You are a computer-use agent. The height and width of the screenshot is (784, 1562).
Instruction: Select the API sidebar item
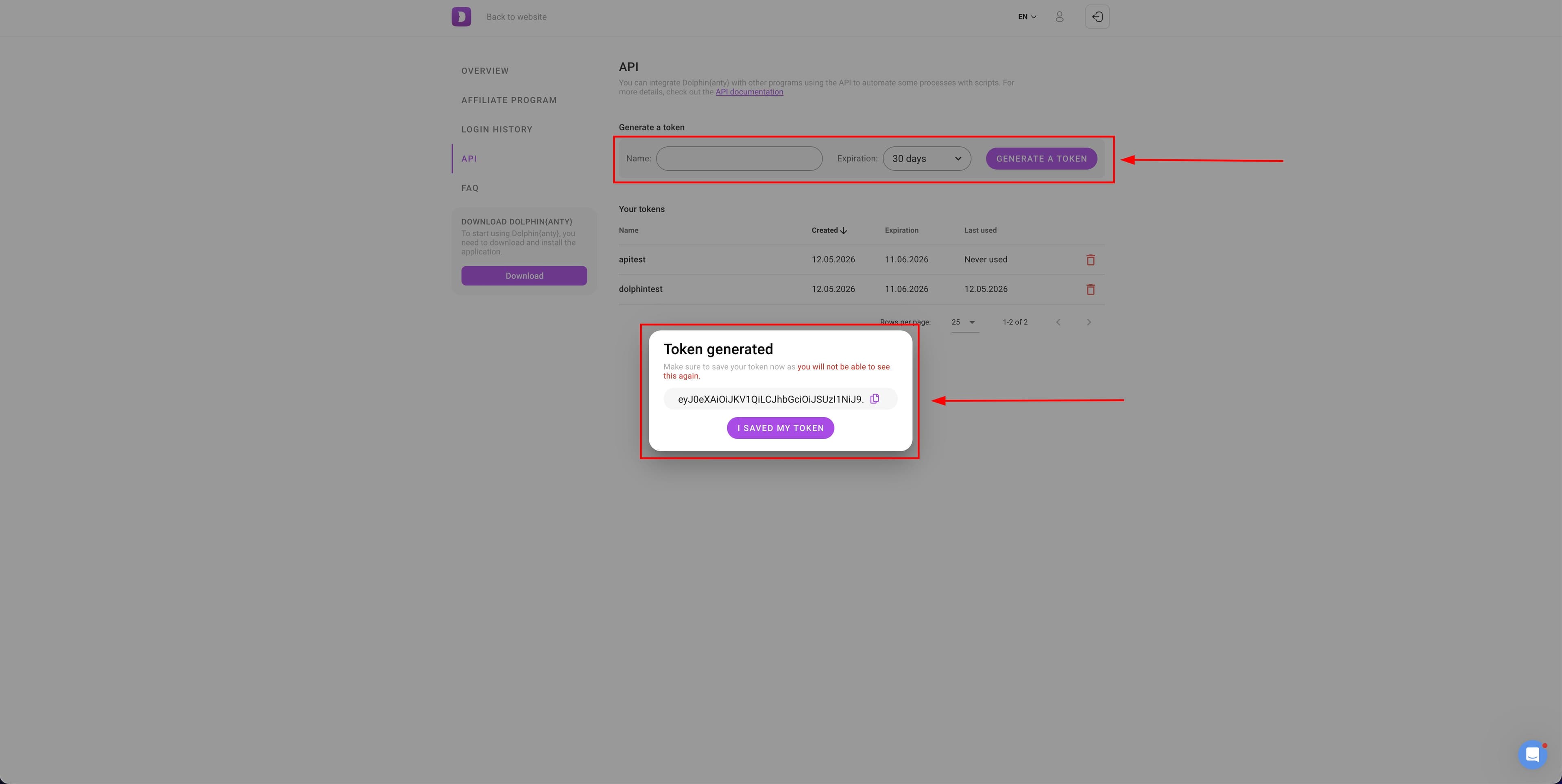469,159
